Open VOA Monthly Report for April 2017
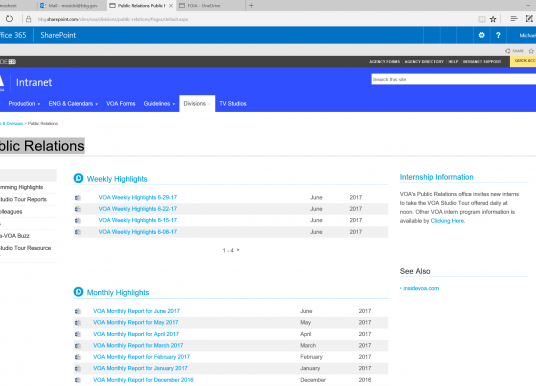Viewport: 536px width, 386px height. pyautogui.click(x=136, y=334)
